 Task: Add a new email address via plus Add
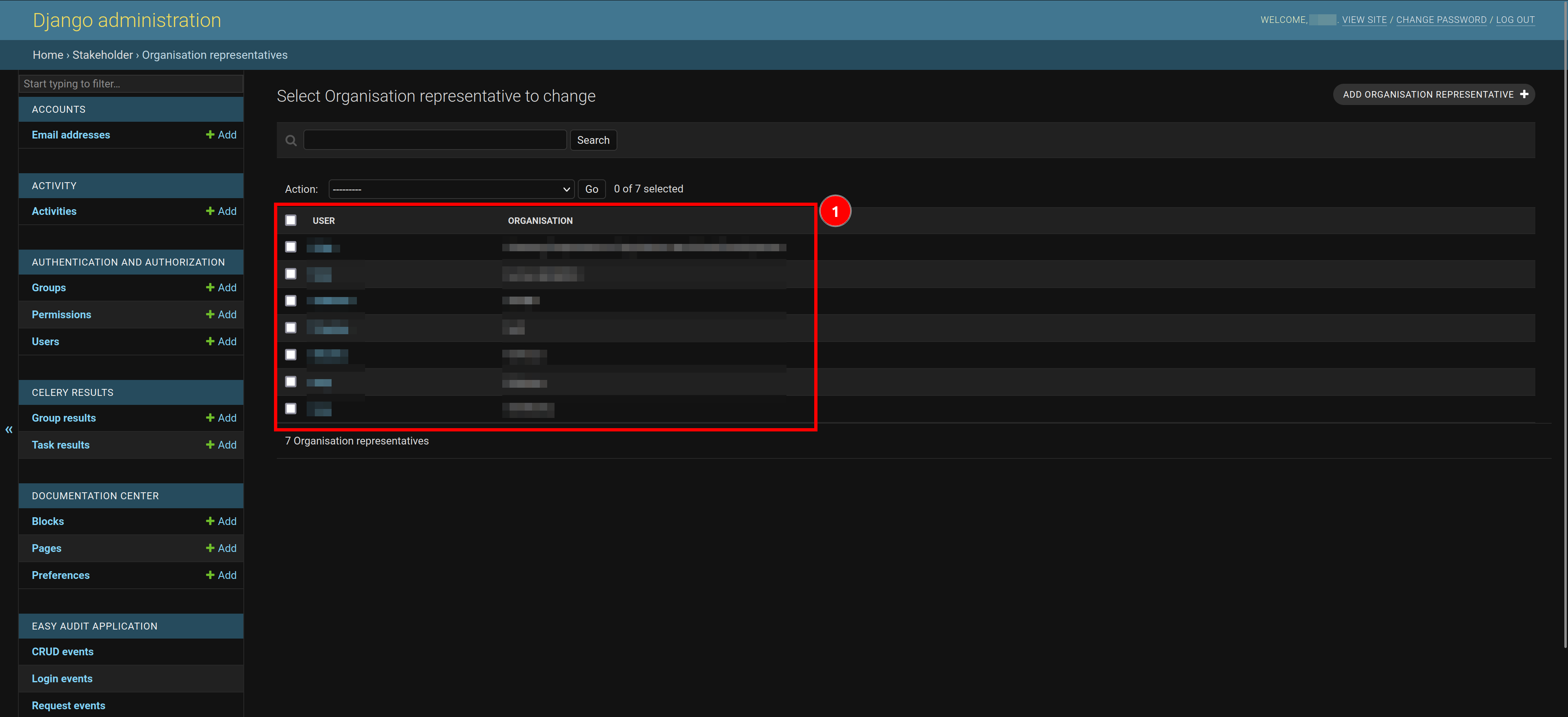tap(221, 135)
